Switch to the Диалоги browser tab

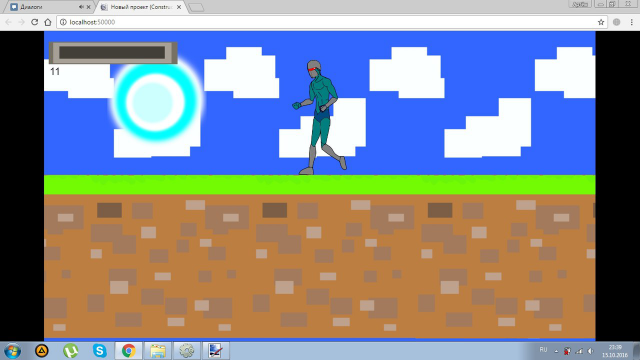[49, 7]
